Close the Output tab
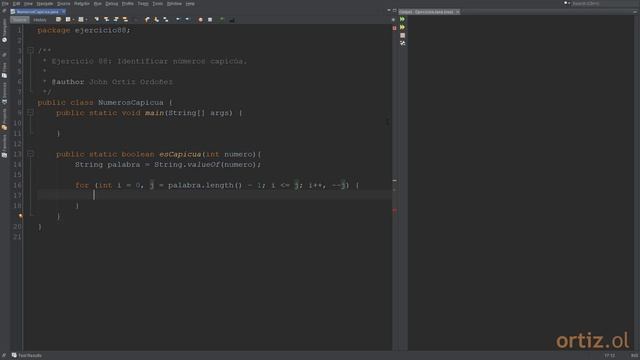This screenshot has height=360, width=640. click(458, 12)
